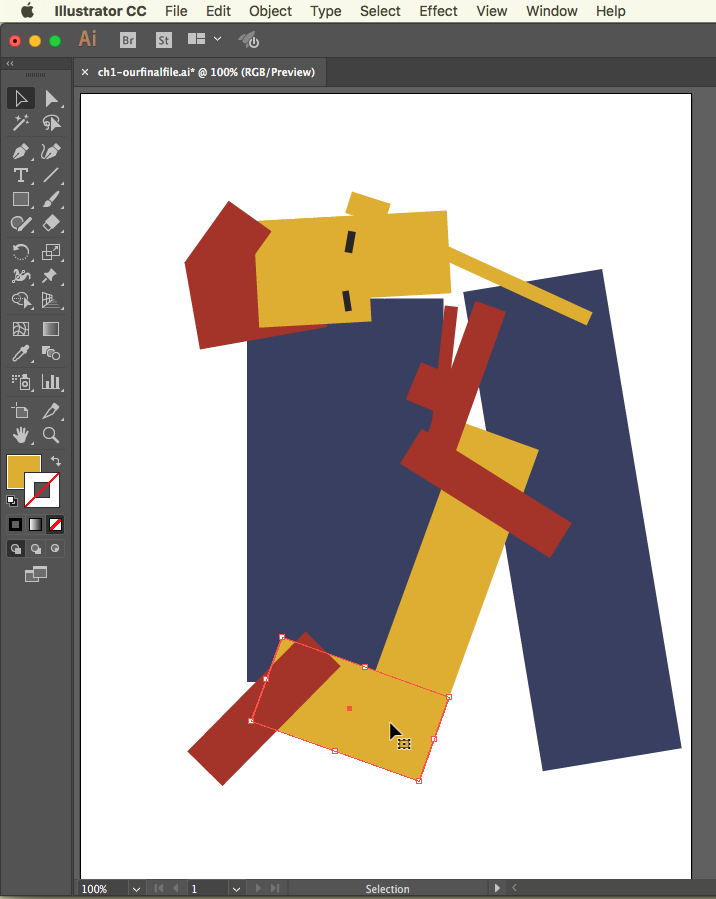Open the Object menu
This screenshot has height=899, width=716.
pyautogui.click(x=270, y=11)
